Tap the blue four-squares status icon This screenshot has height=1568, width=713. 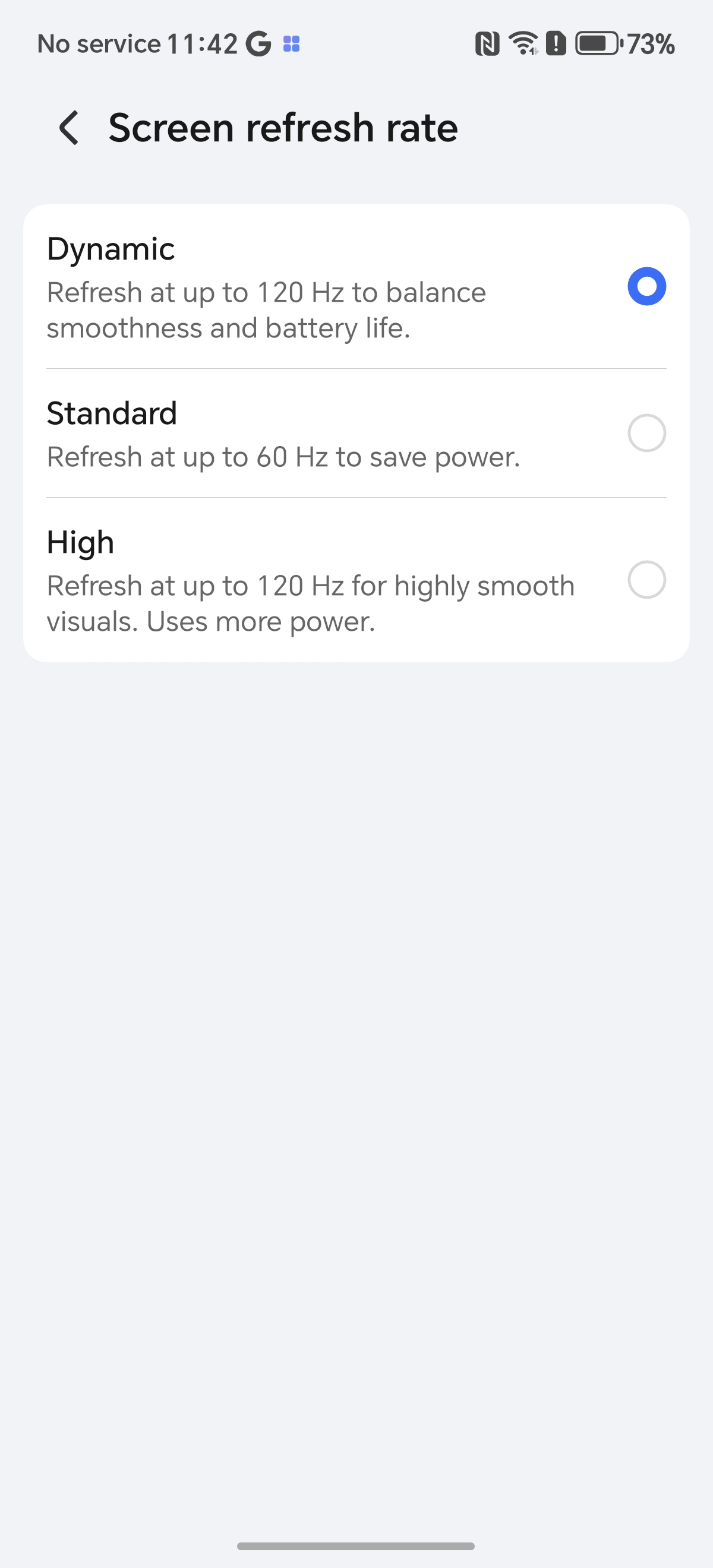click(292, 44)
